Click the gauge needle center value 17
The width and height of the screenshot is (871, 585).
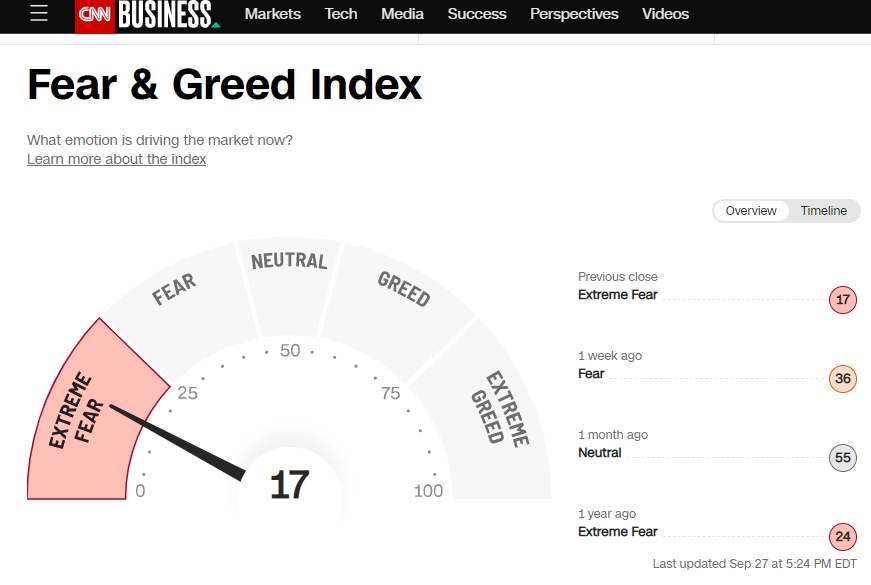[x=289, y=484]
